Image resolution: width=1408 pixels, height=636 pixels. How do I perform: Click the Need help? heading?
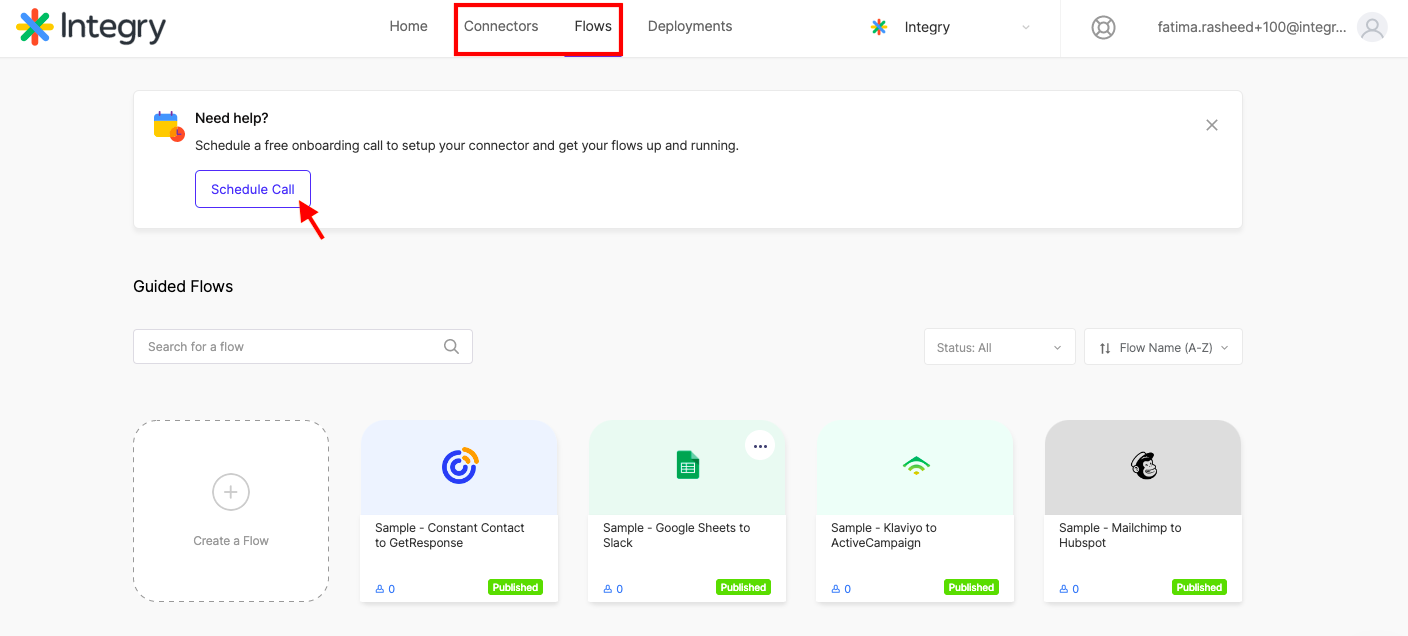click(x=232, y=118)
